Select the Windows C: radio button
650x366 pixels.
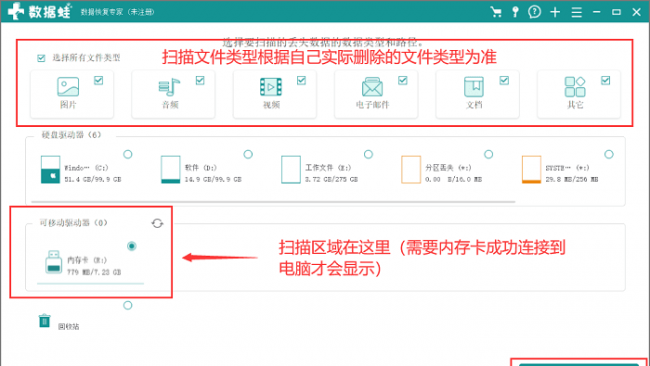(128, 154)
